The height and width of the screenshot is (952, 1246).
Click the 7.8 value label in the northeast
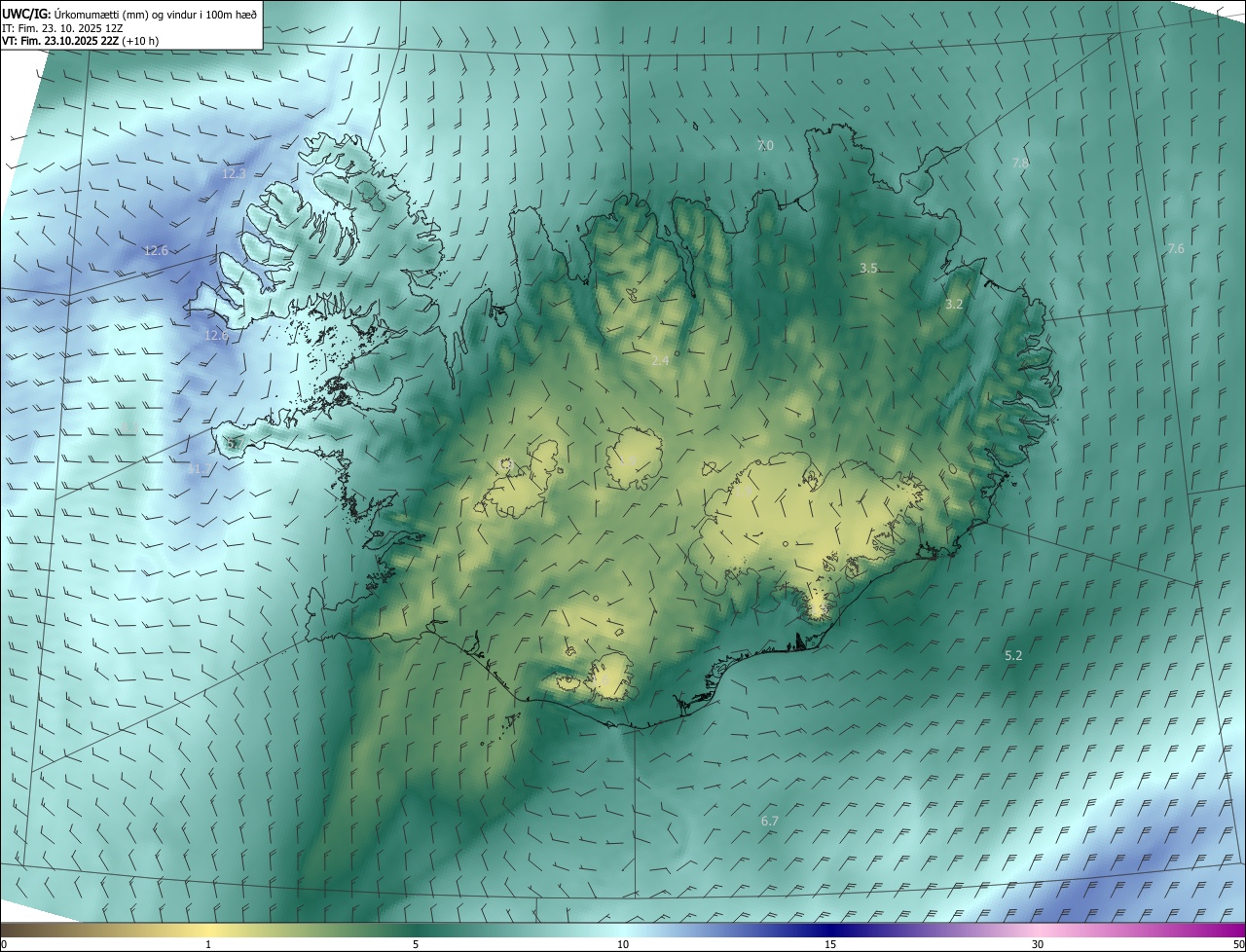tap(1020, 163)
